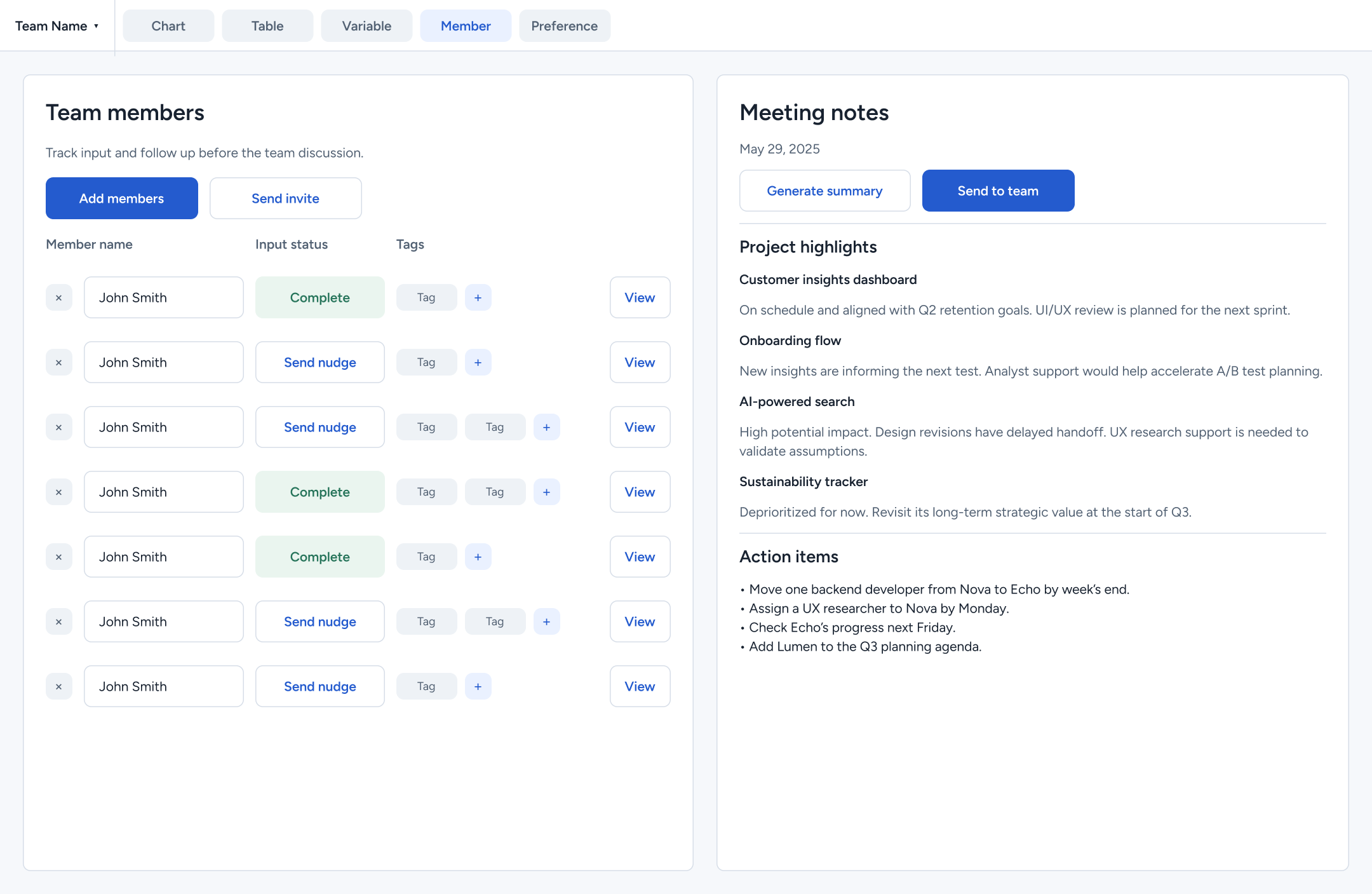The image size is (1372, 894).
Task: Click the name field in the sixth row
Action: (x=164, y=621)
